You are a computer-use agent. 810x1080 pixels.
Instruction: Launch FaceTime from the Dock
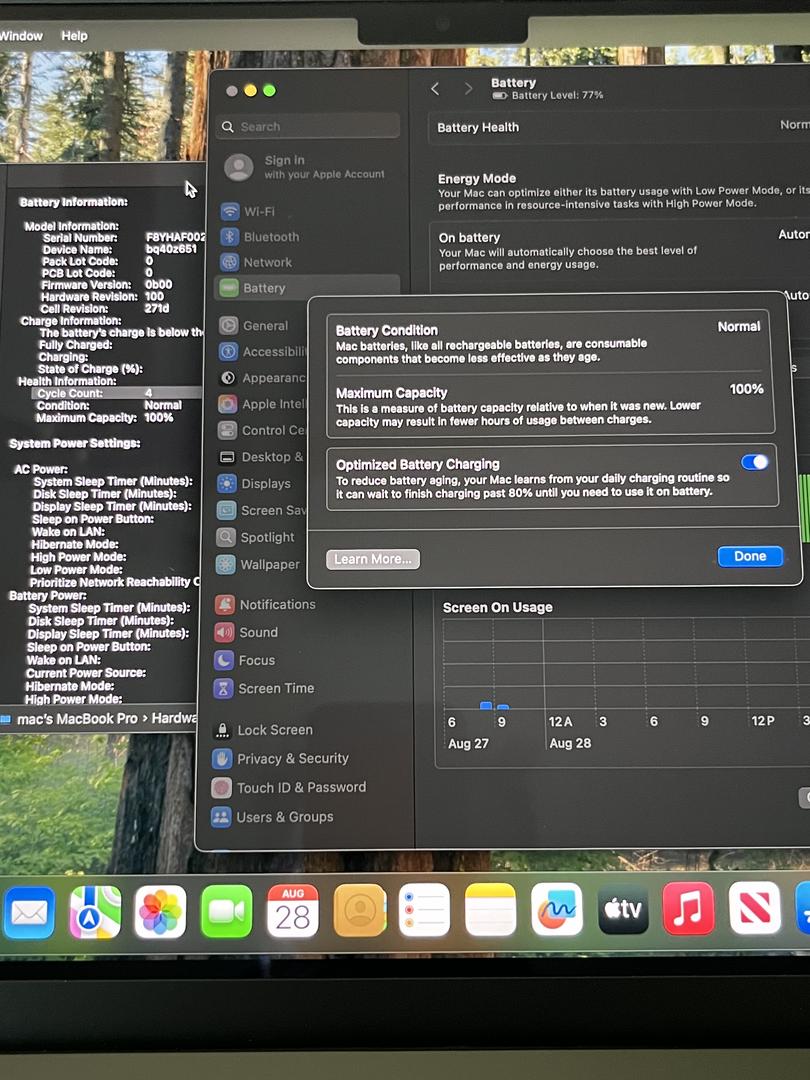[227, 912]
